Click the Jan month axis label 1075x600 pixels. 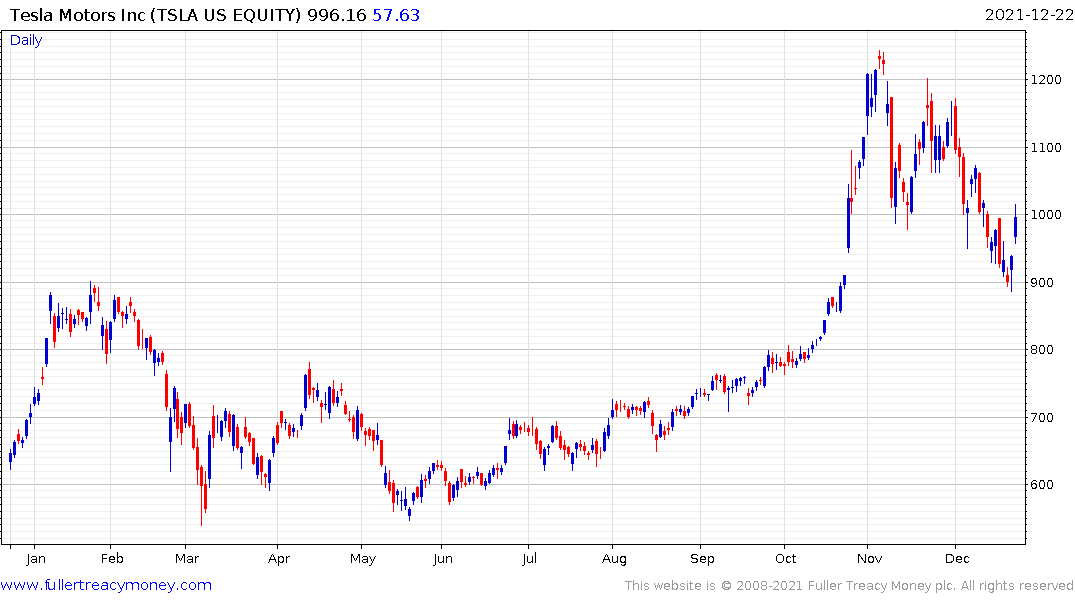[36, 558]
